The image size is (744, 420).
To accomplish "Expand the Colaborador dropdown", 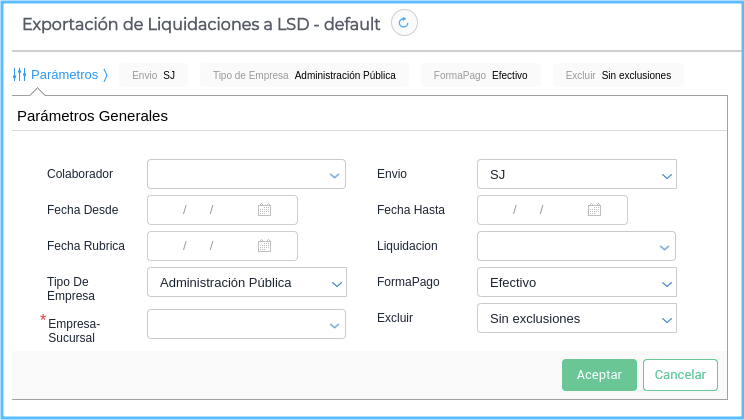I will point(246,174).
